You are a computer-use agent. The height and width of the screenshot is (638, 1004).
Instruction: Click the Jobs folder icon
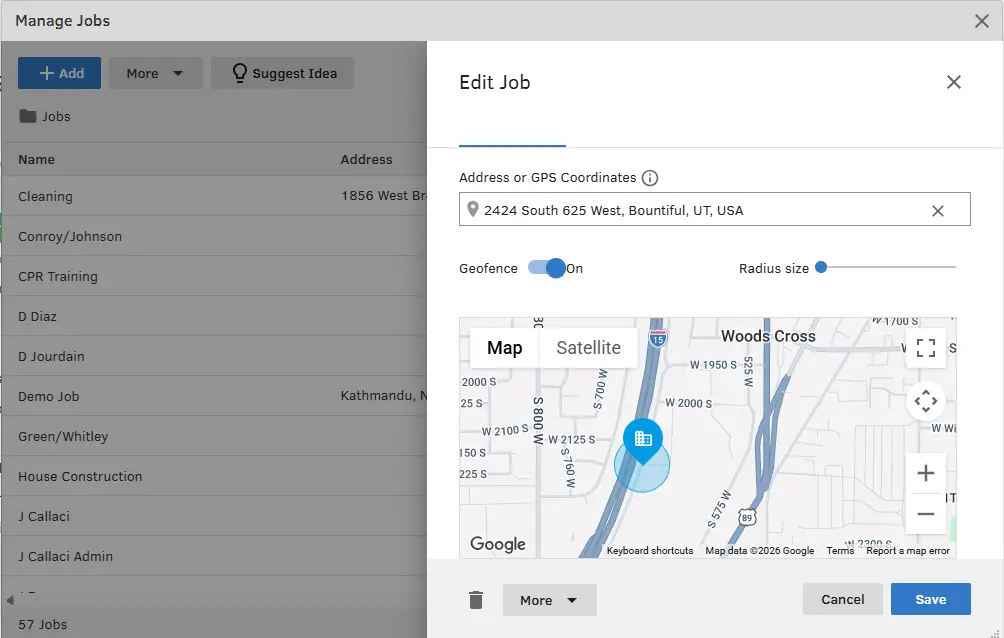28,116
